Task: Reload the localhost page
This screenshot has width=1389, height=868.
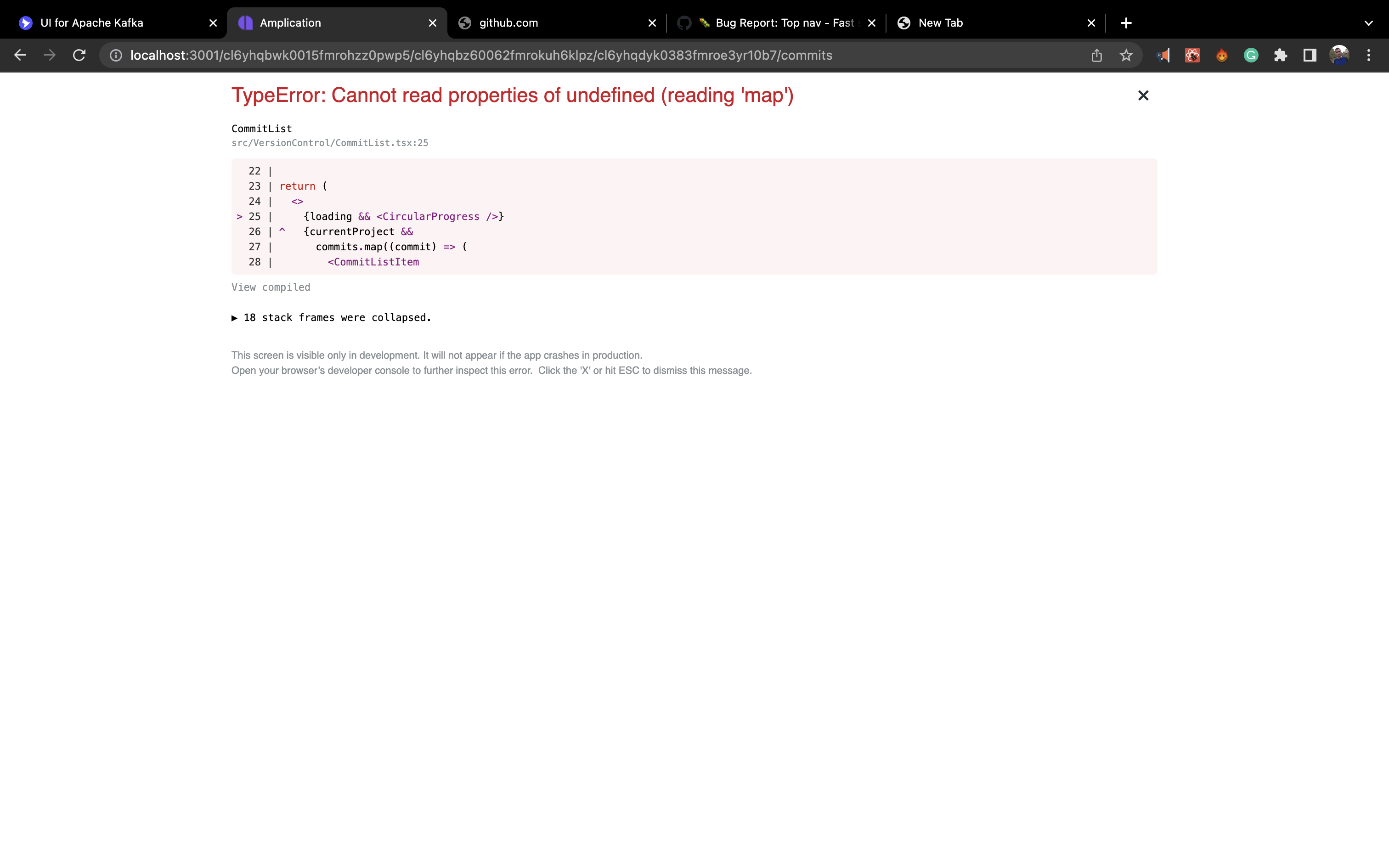Action: (79, 55)
